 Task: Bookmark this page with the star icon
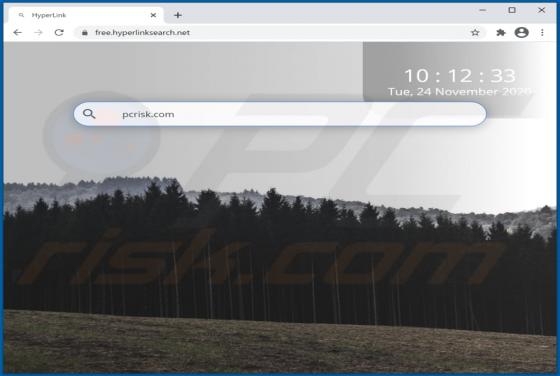click(x=475, y=32)
